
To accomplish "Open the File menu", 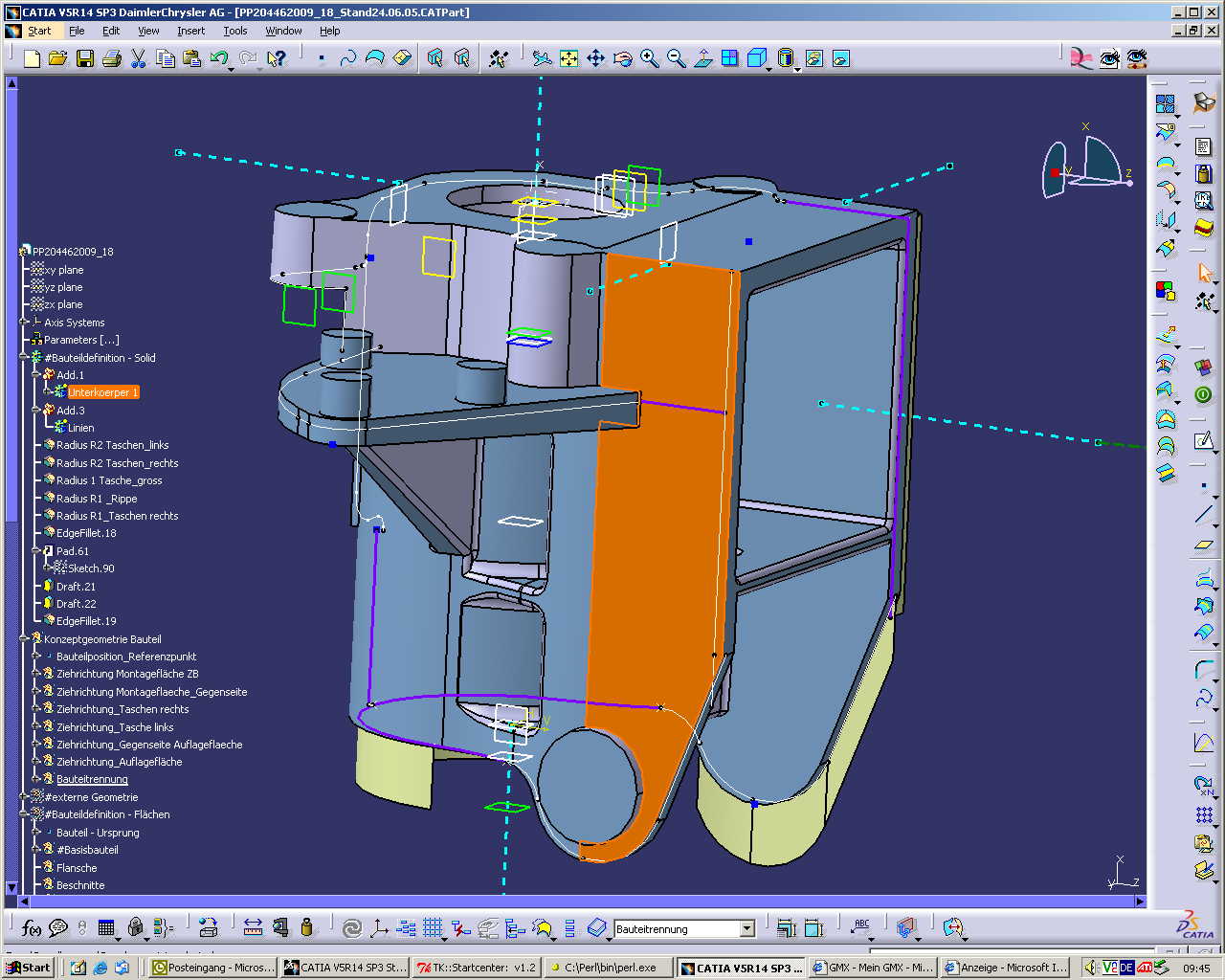I will [77, 31].
